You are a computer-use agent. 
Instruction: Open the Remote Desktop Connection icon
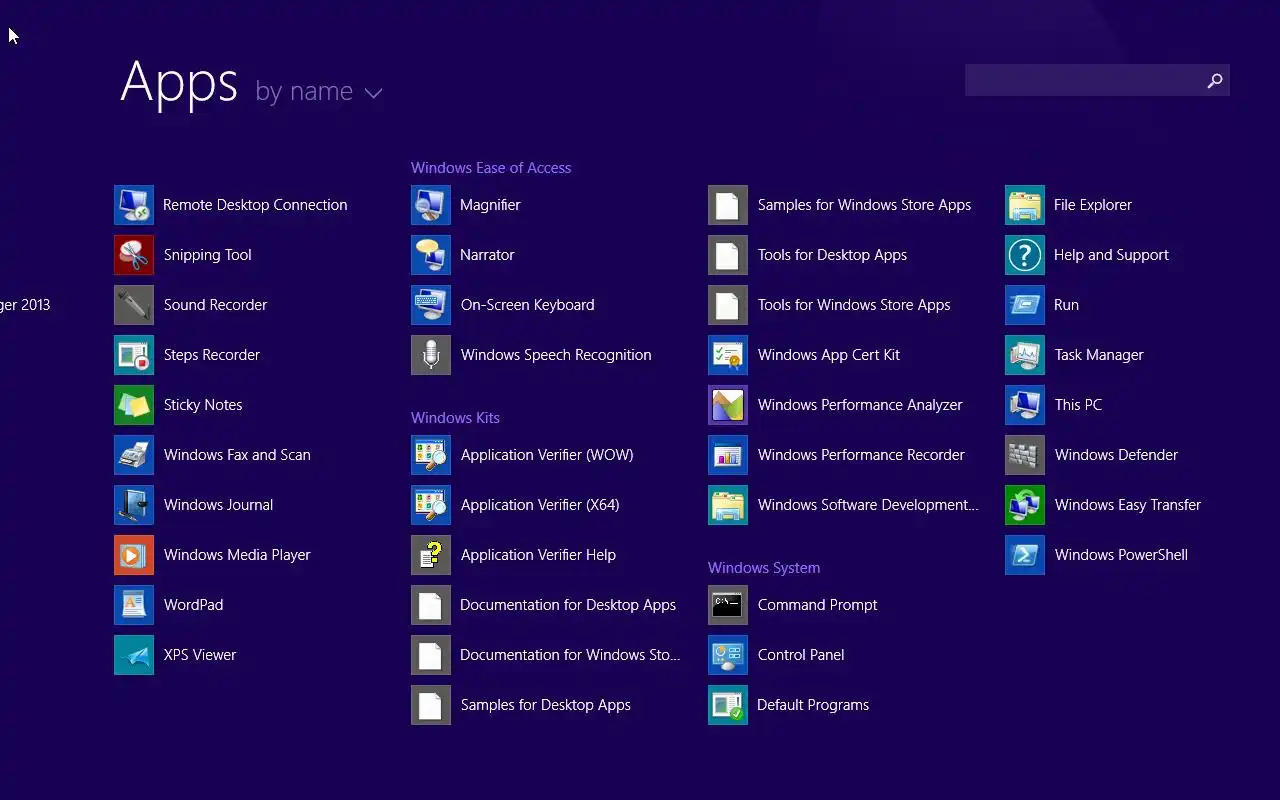pos(134,205)
